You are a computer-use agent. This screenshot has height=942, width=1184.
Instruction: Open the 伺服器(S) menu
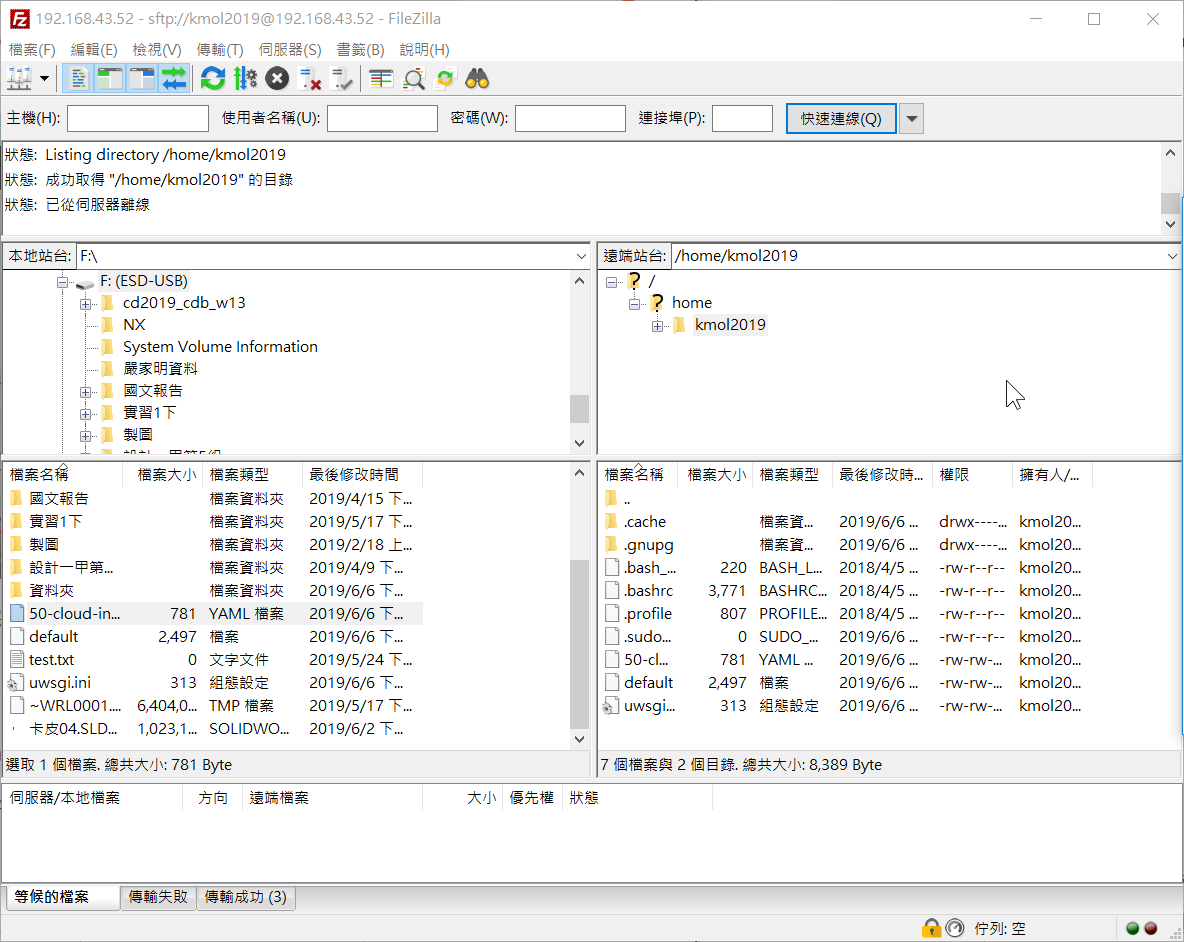[x=290, y=50]
